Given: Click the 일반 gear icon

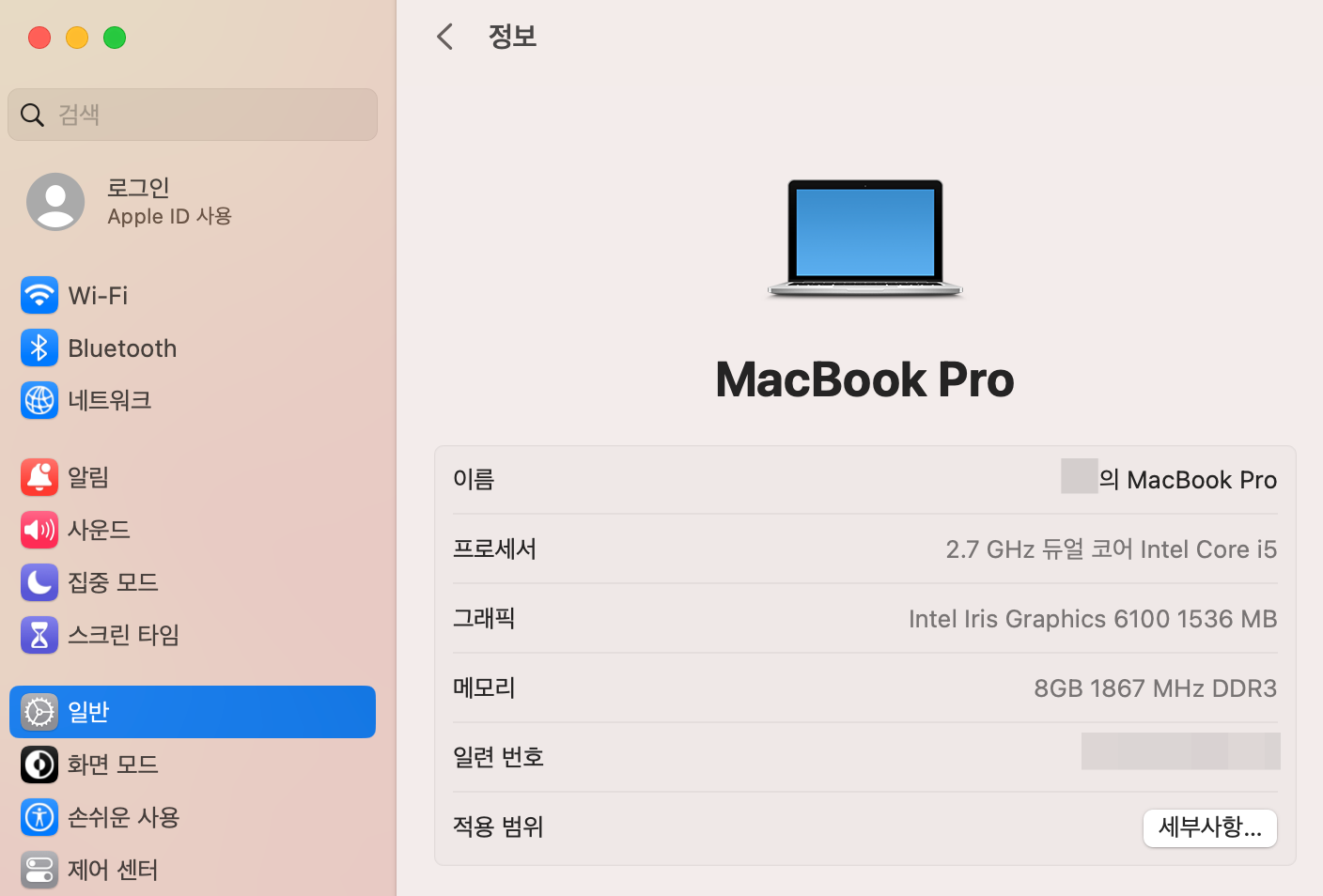Looking at the screenshot, I should [x=39, y=712].
